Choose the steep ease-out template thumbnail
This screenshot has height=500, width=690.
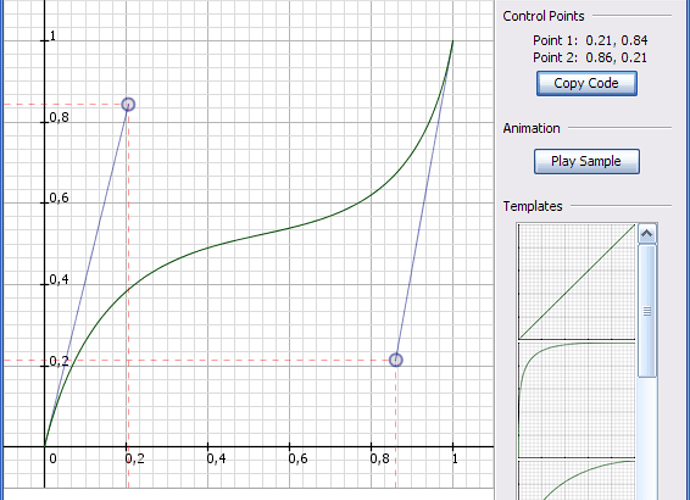click(576, 400)
